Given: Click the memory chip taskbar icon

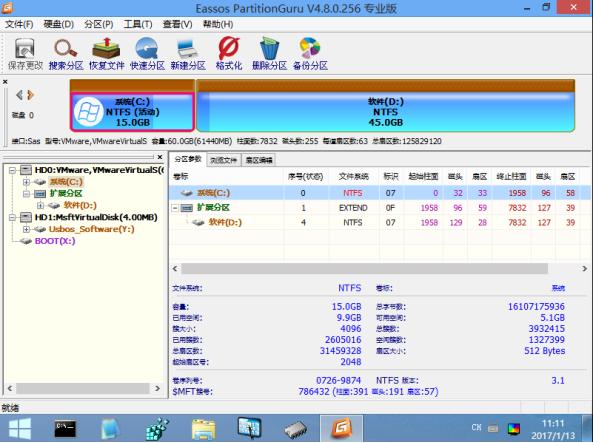Looking at the screenshot, I should 295,429.
